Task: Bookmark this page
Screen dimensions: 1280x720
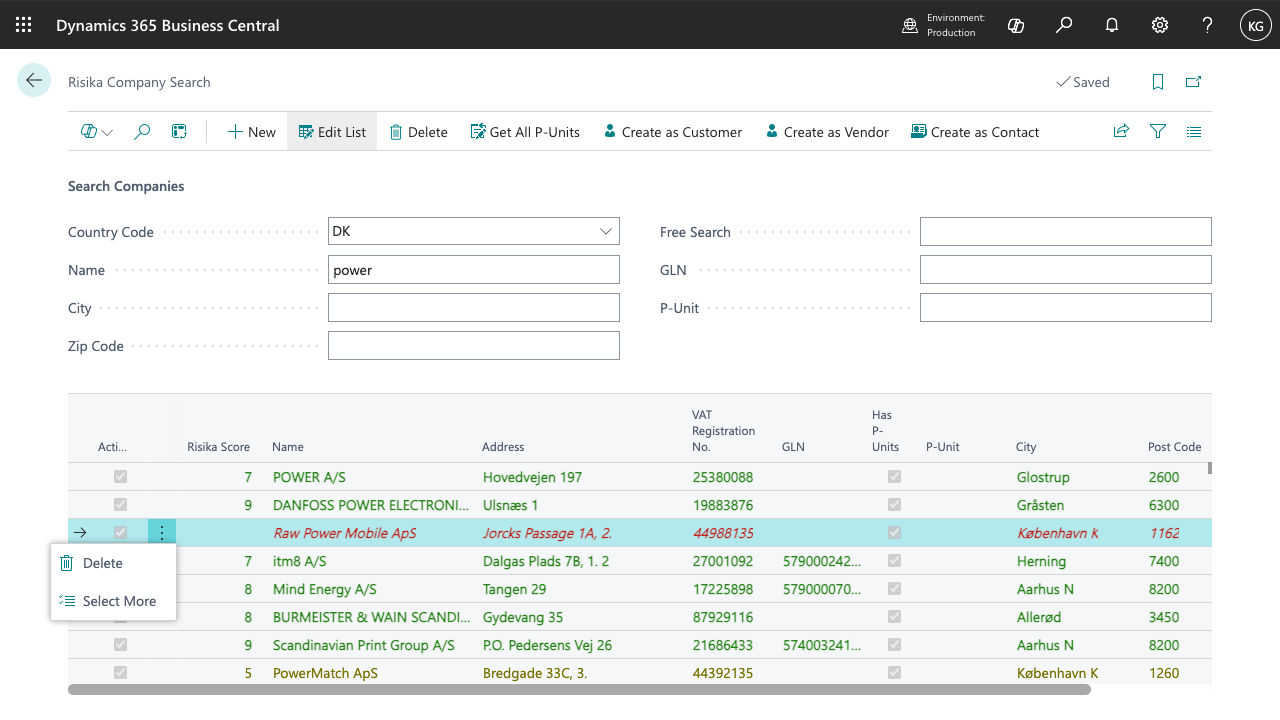Action: pyautogui.click(x=1158, y=82)
